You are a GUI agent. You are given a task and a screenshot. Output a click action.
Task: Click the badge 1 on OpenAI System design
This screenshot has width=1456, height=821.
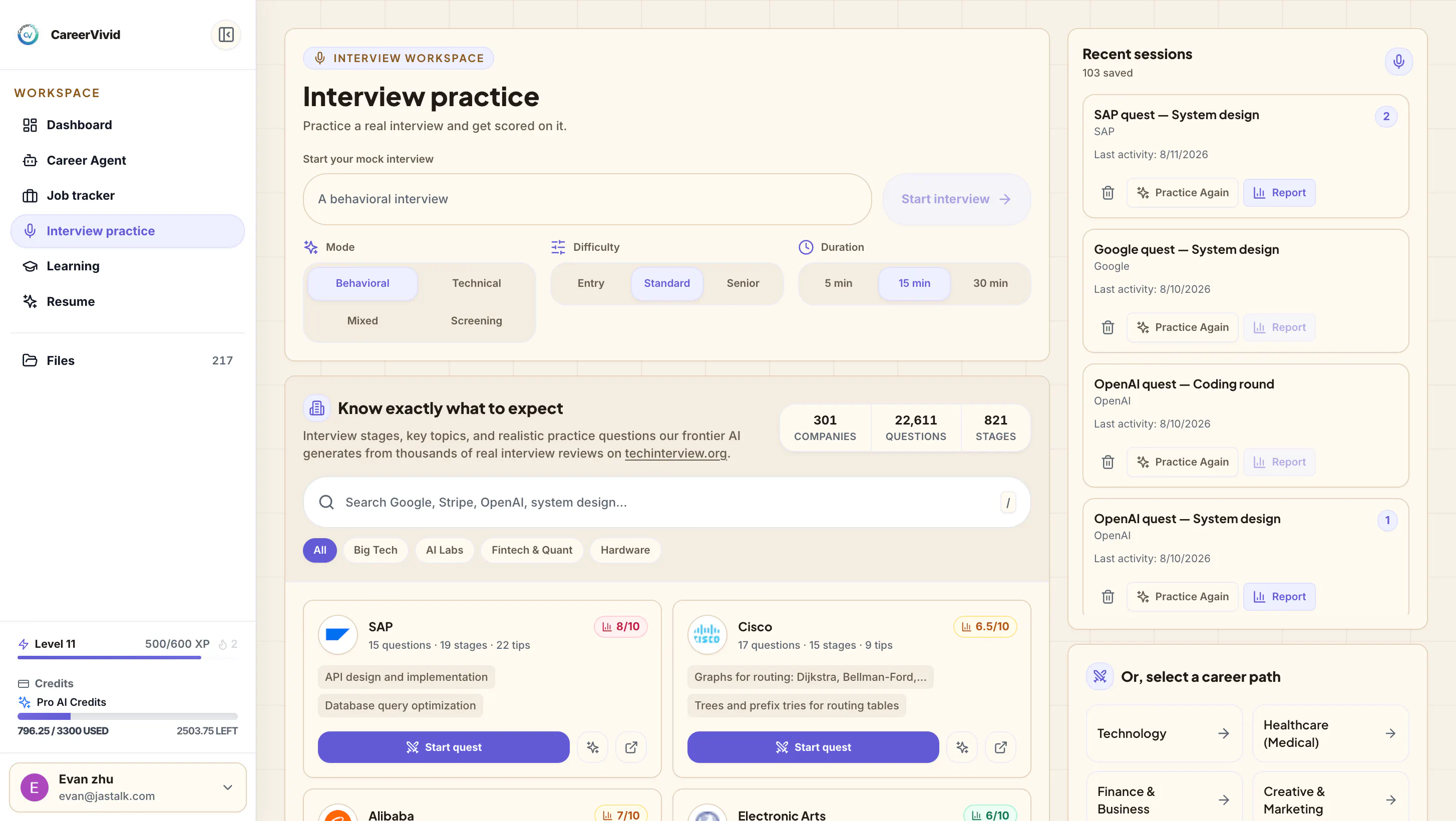point(1387,521)
